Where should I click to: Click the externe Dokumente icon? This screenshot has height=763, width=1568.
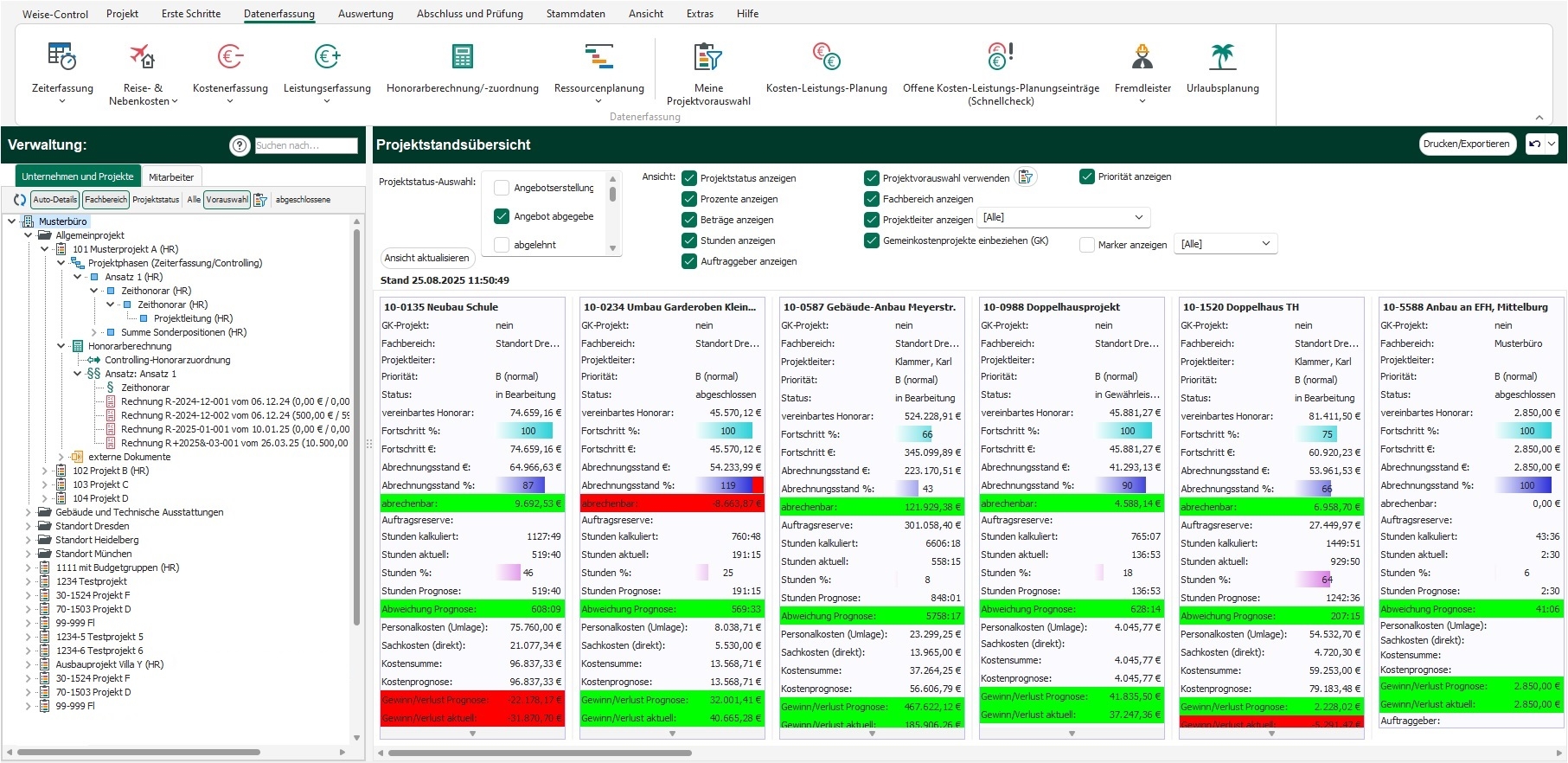(x=78, y=457)
